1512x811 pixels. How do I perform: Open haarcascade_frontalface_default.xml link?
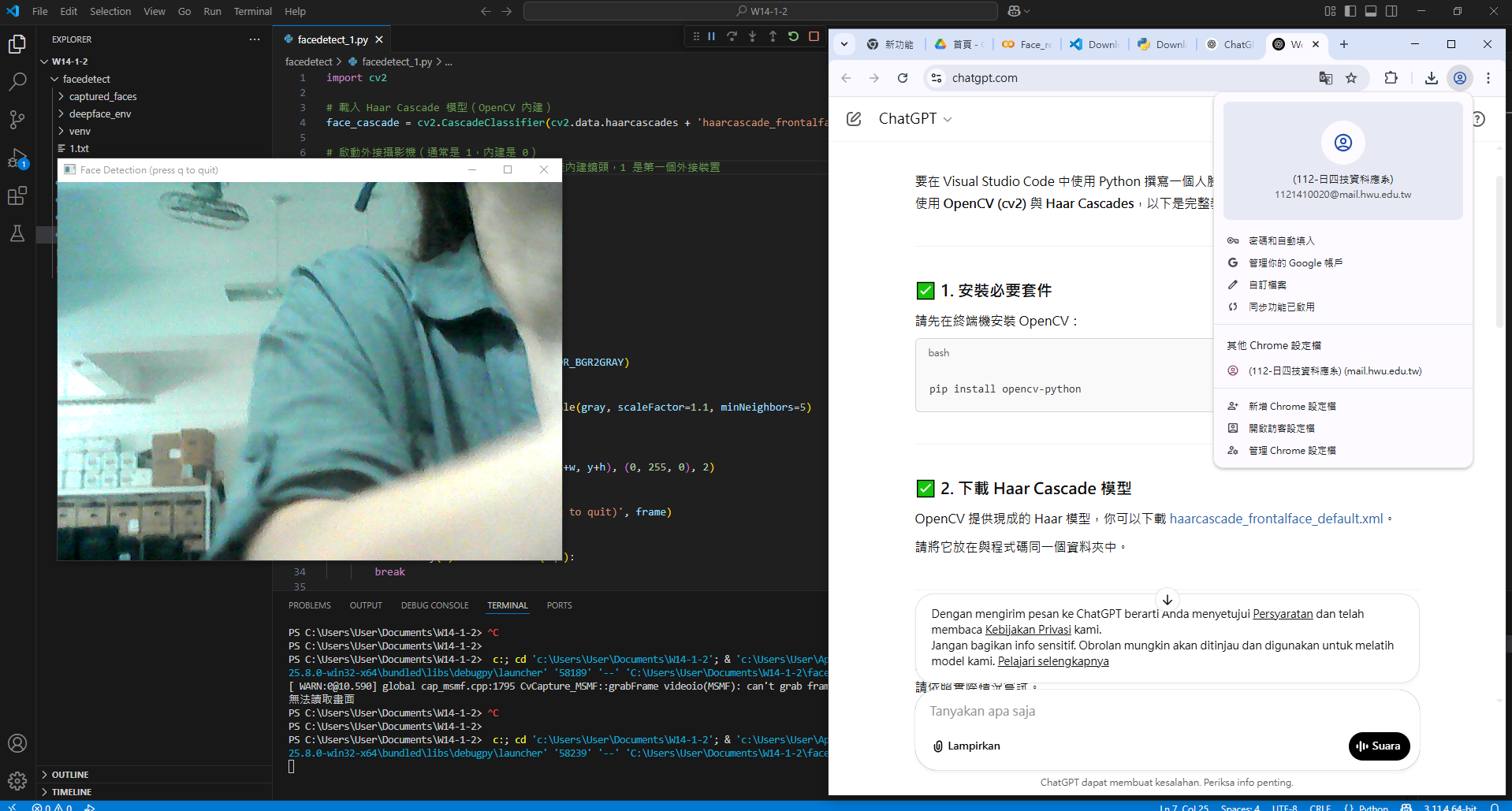click(1276, 519)
